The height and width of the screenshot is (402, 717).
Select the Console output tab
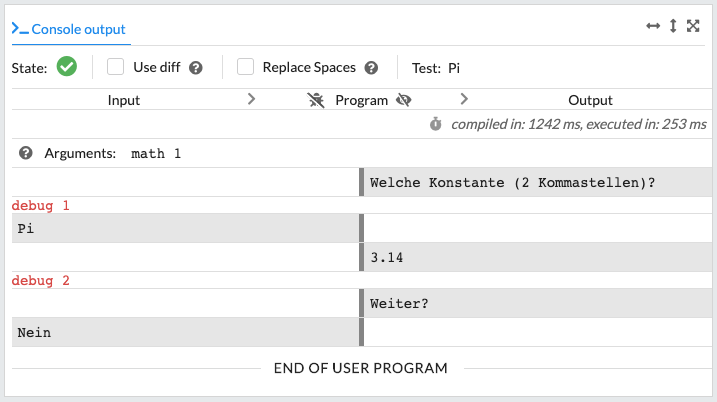click(69, 29)
